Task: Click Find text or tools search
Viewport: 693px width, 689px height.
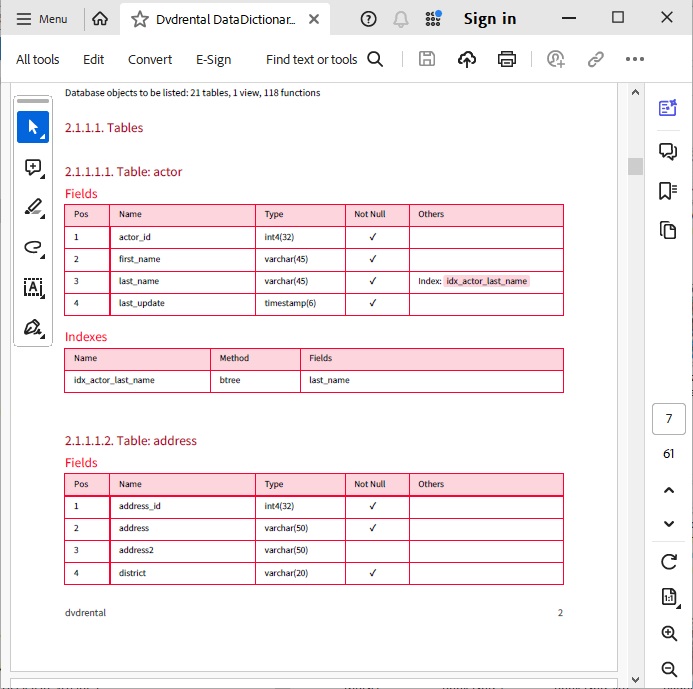Action: [324, 59]
